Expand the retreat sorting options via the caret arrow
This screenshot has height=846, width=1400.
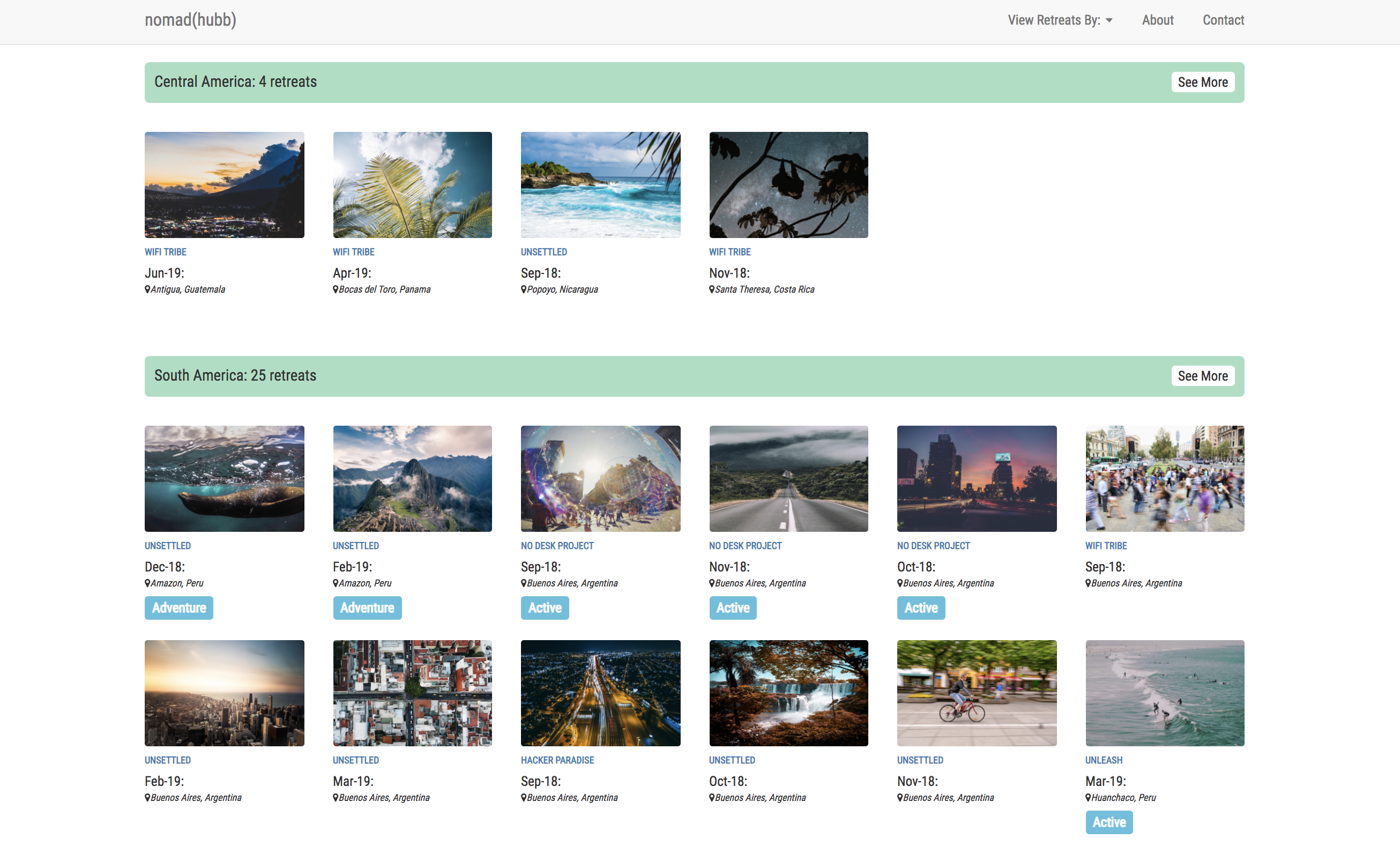coord(1109,20)
